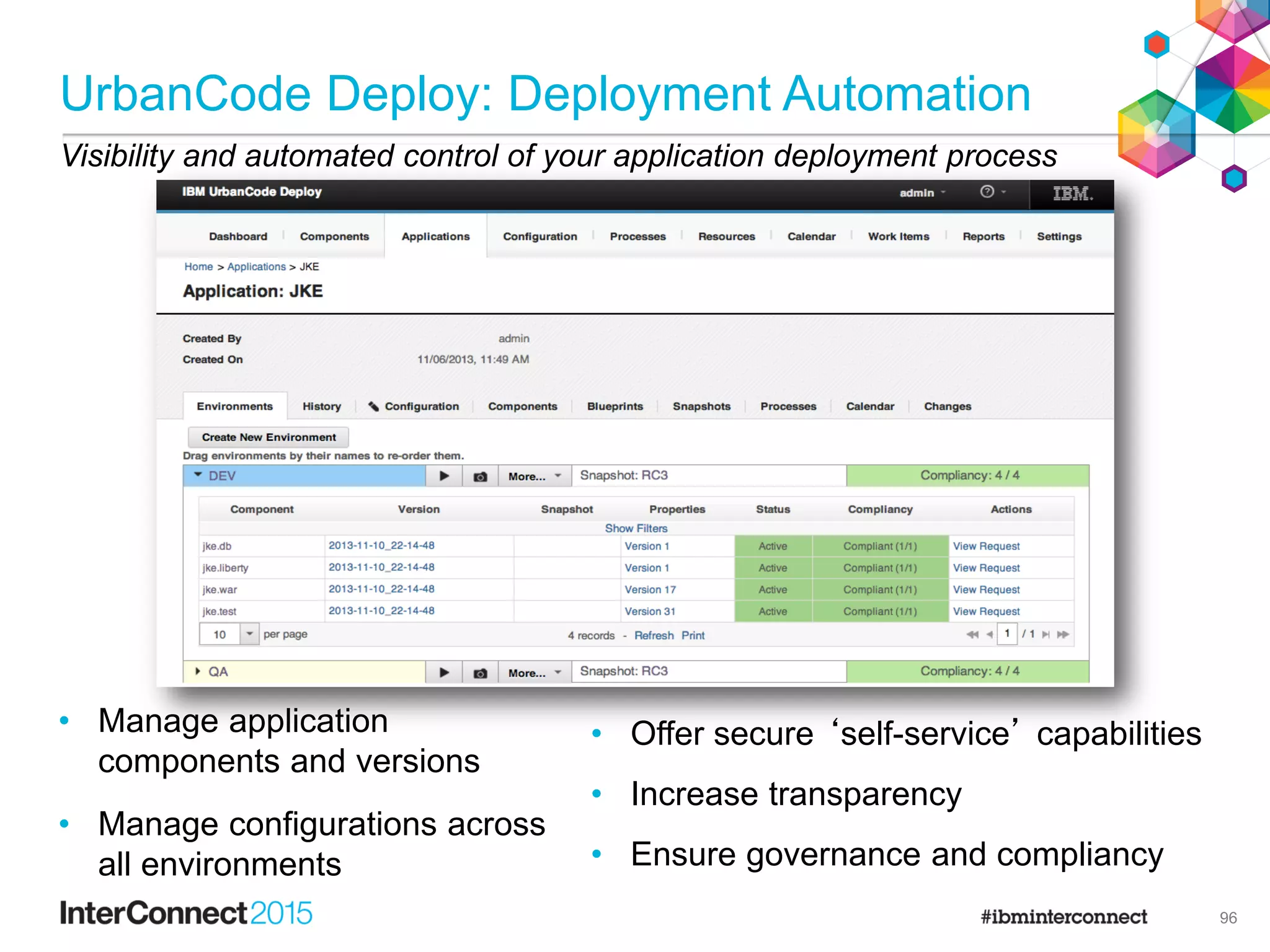Go to last page of component table

pyautogui.click(x=1063, y=634)
